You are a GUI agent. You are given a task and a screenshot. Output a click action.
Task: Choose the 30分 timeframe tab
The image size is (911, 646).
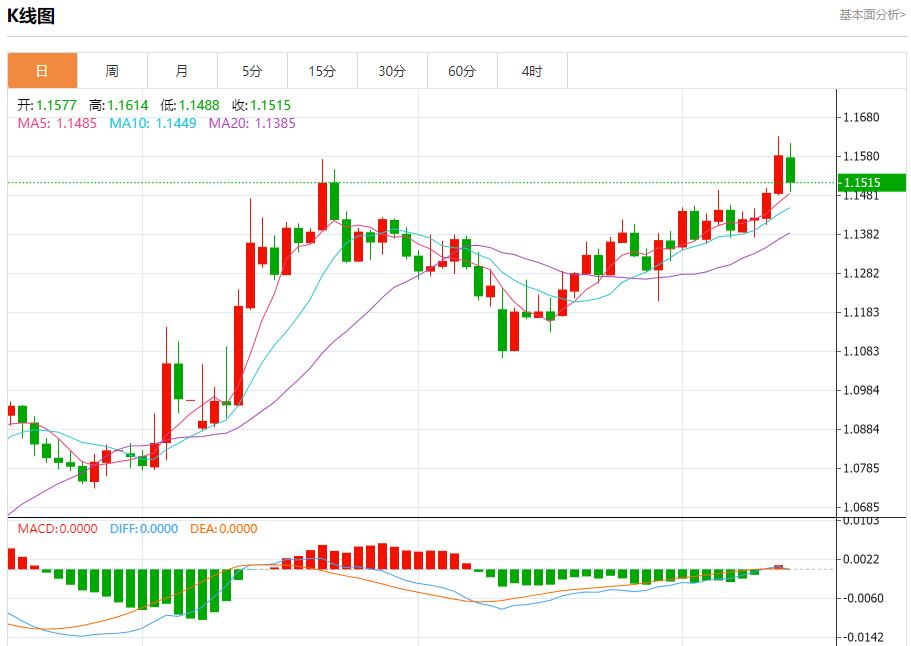[x=392, y=71]
